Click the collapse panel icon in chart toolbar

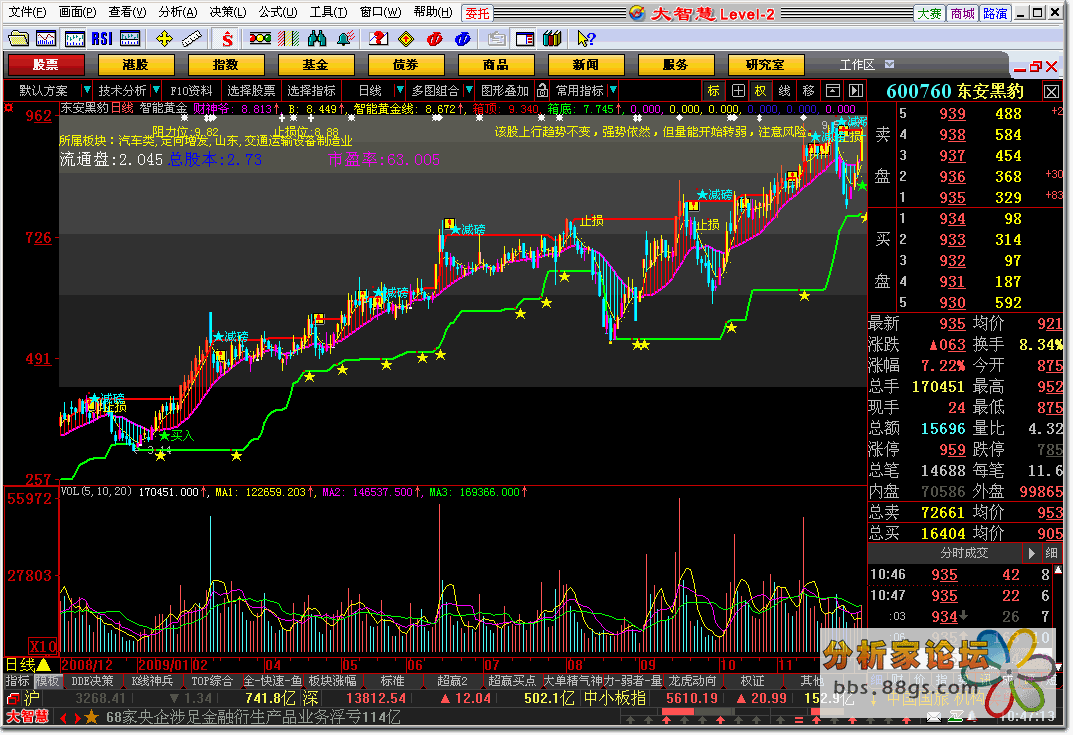pos(833,90)
